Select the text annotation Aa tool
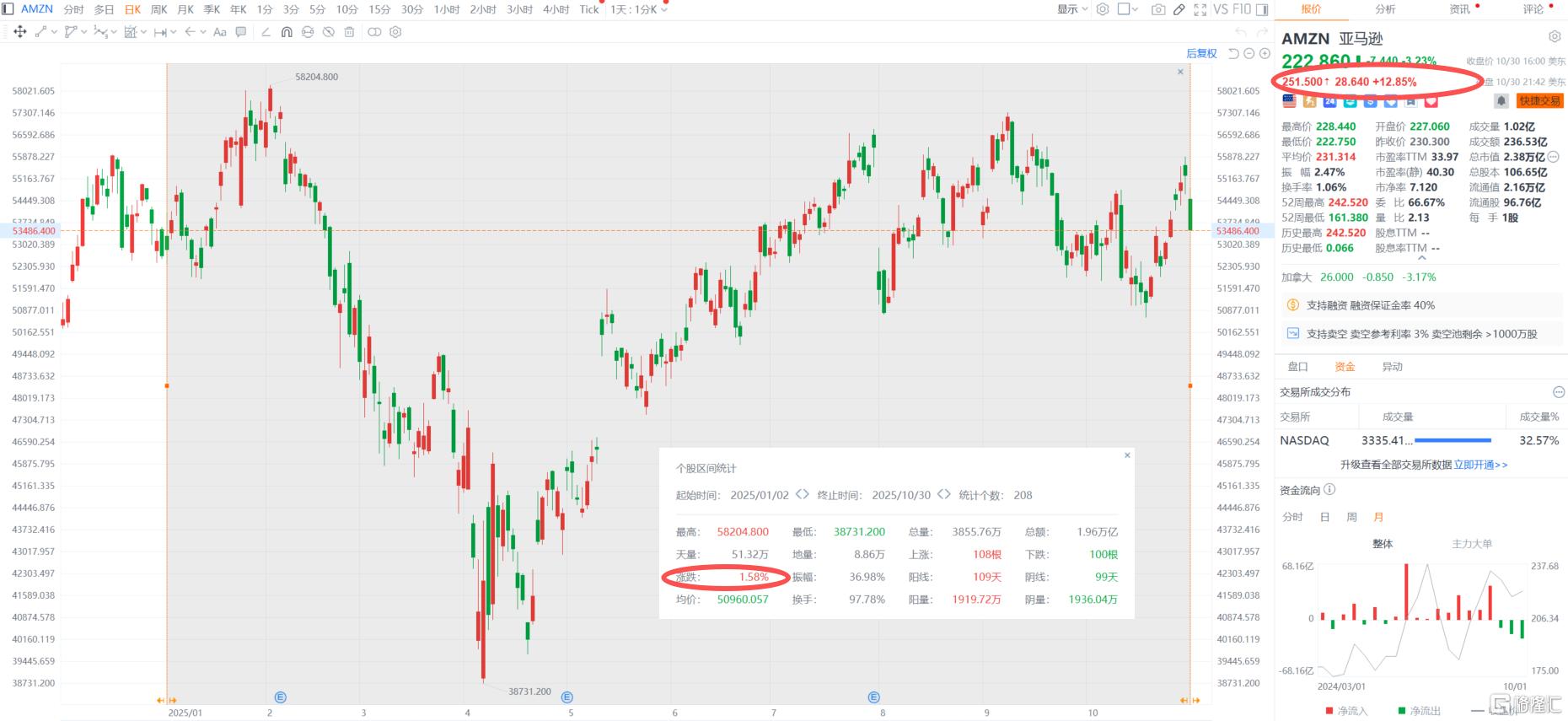Viewport: 1568px width, 721px height. pos(220,32)
